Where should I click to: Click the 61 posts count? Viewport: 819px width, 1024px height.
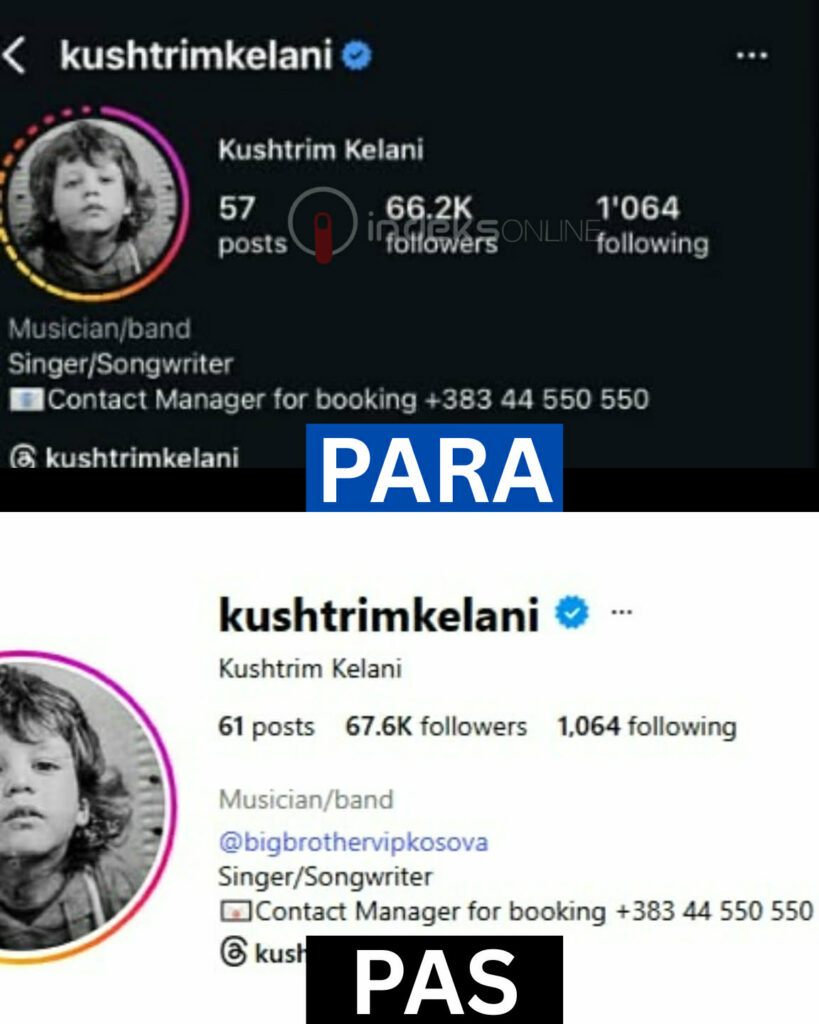266,726
